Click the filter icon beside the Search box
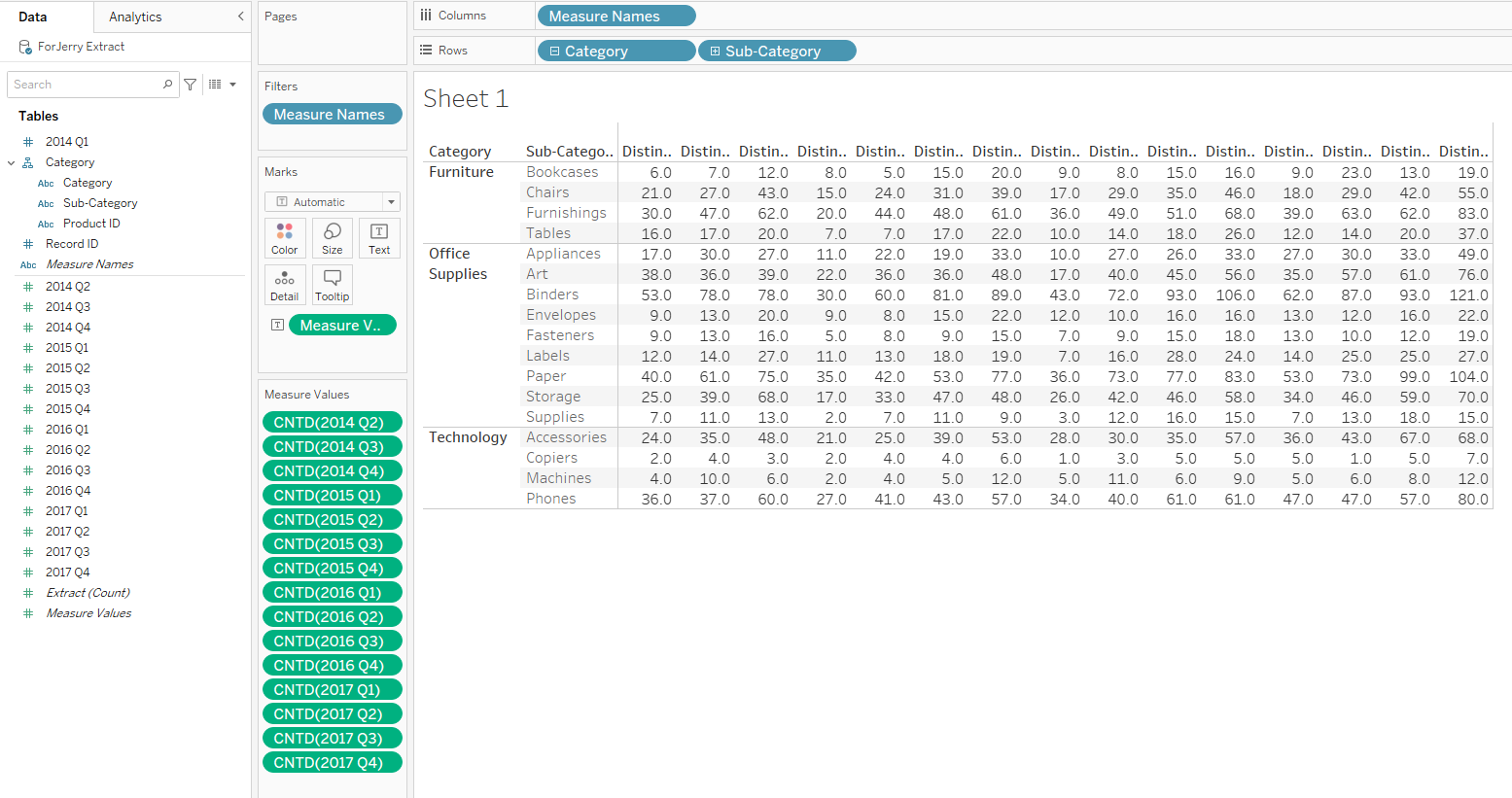The width and height of the screenshot is (1512, 798). (191, 84)
